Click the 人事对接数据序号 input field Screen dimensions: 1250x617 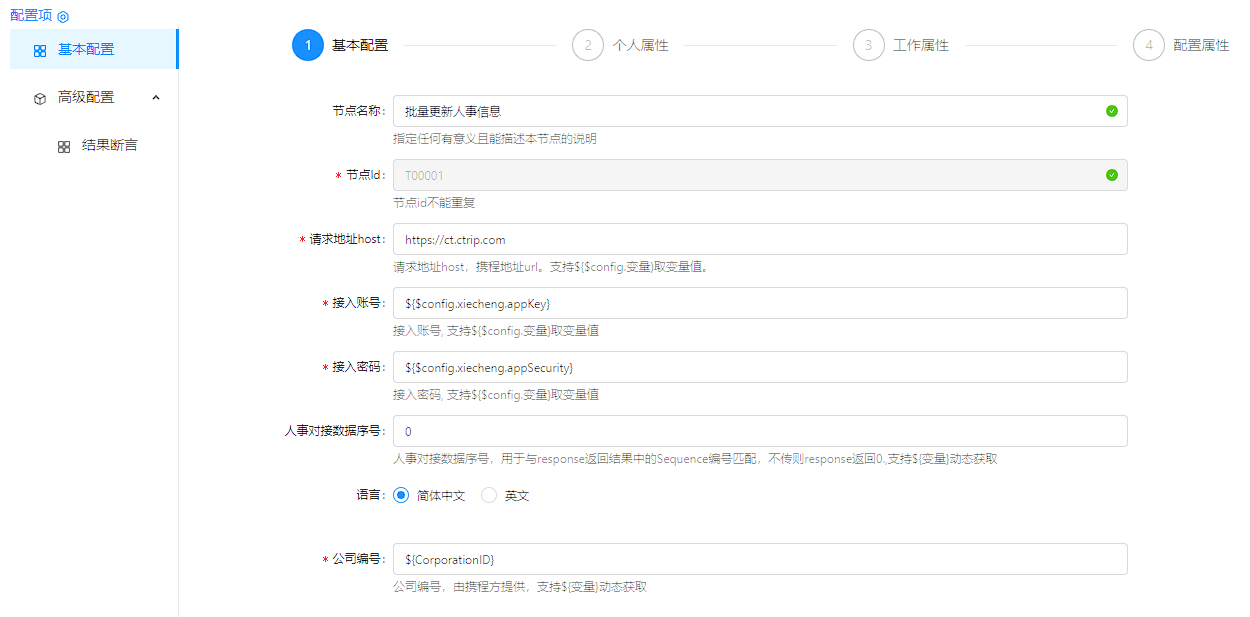coord(760,431)
